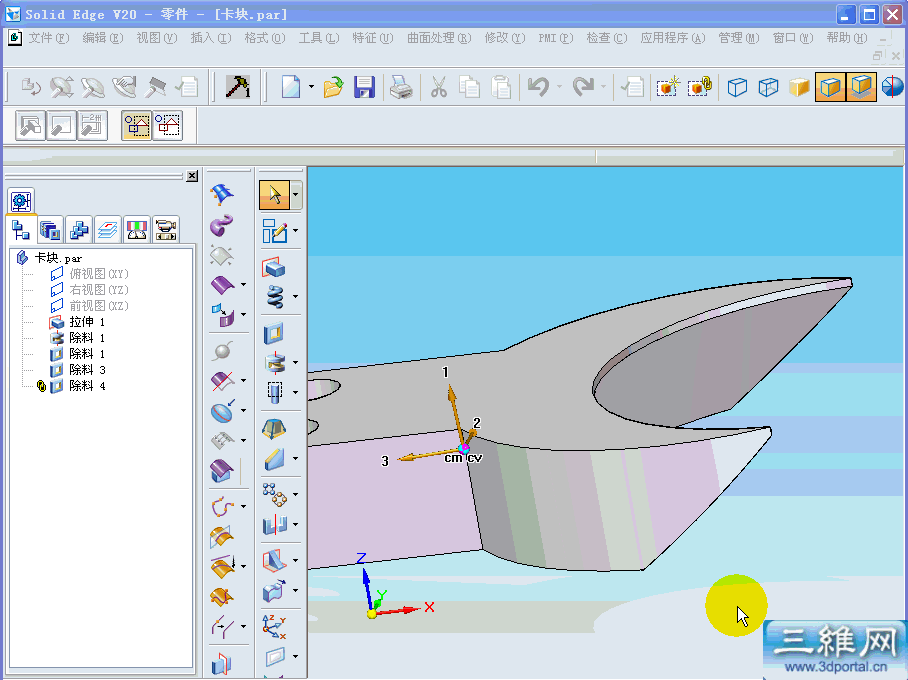Toggle the highlighted selection mode button
This screenshot has height=680, width=908.
(x=137, y=125)
